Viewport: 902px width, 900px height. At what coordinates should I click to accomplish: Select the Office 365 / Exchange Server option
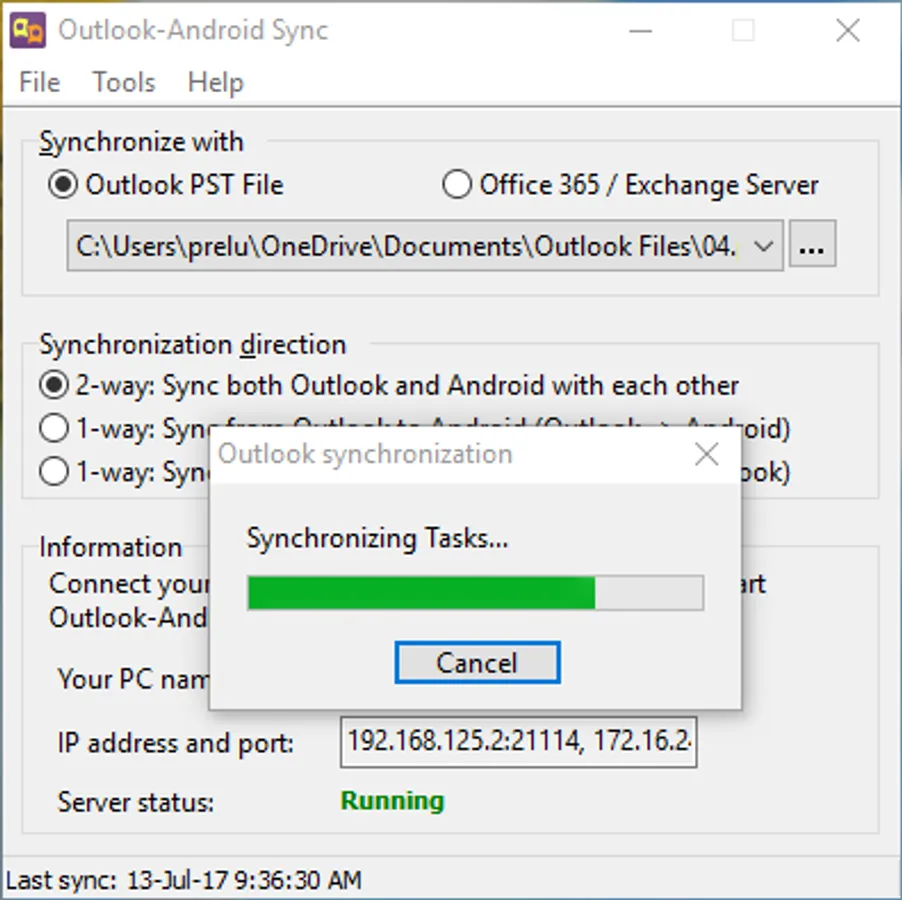[x=457, y=185]
